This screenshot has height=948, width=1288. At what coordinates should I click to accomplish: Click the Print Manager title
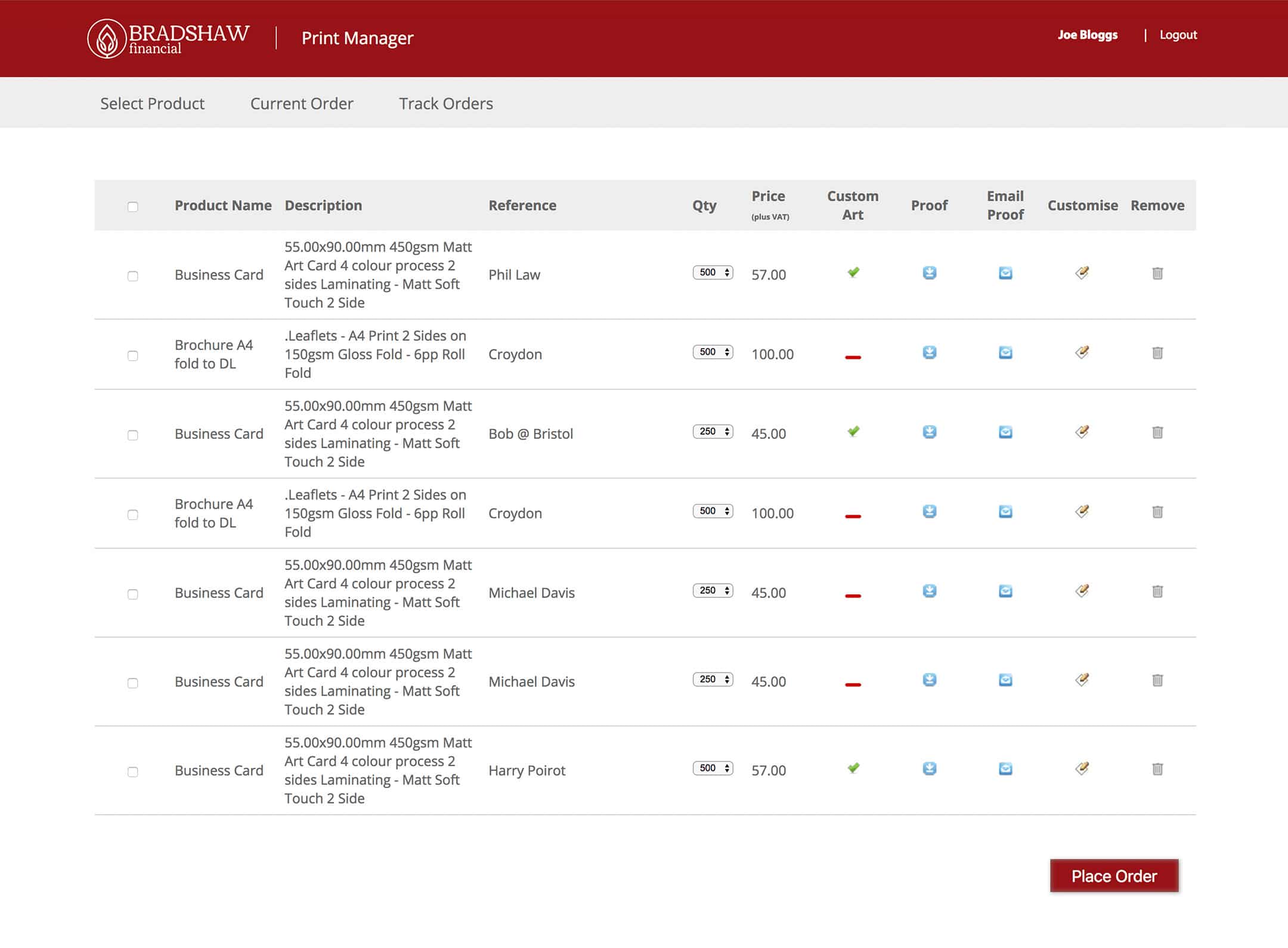[357, 38]
